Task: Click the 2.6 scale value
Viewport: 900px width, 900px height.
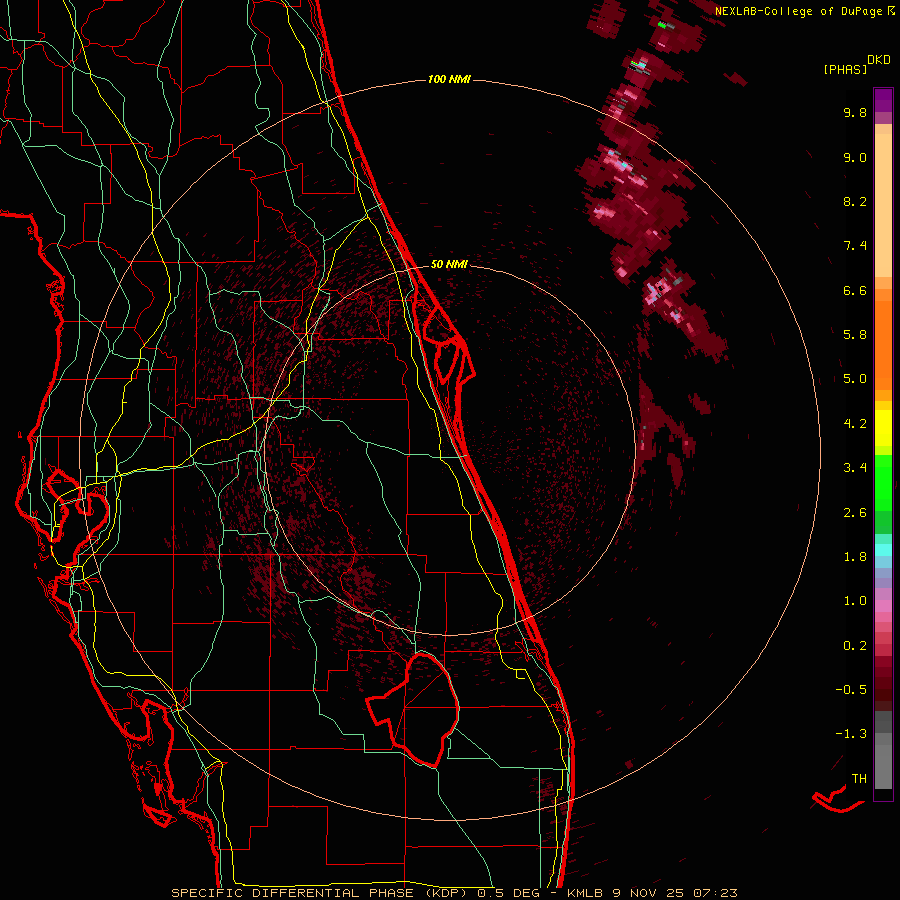Action: 855,513
